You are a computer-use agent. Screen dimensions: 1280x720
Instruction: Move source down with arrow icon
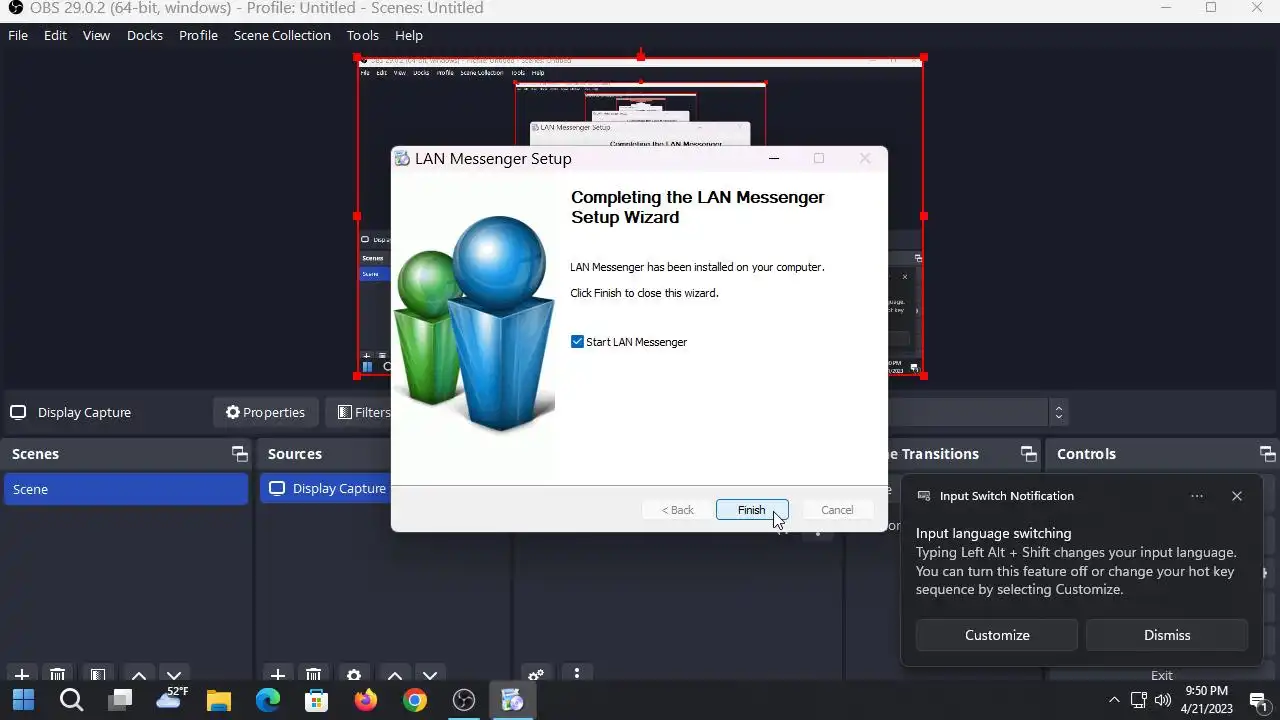click(430, 675)
